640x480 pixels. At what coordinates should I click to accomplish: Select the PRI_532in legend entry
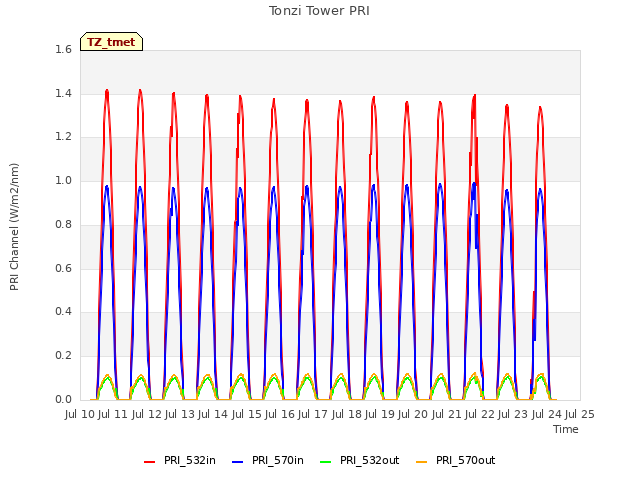coord(180,460)
